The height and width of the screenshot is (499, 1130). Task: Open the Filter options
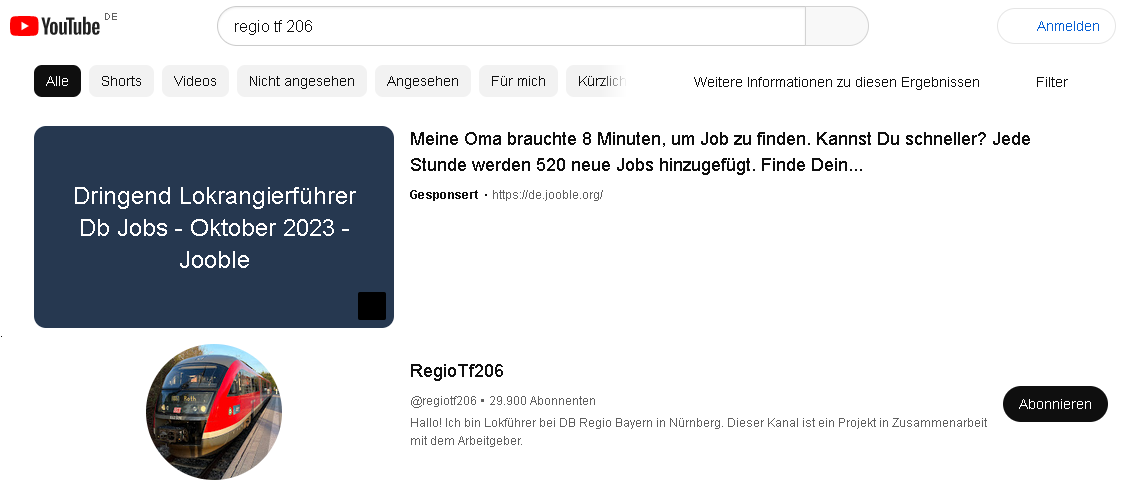pos(1051,81)
